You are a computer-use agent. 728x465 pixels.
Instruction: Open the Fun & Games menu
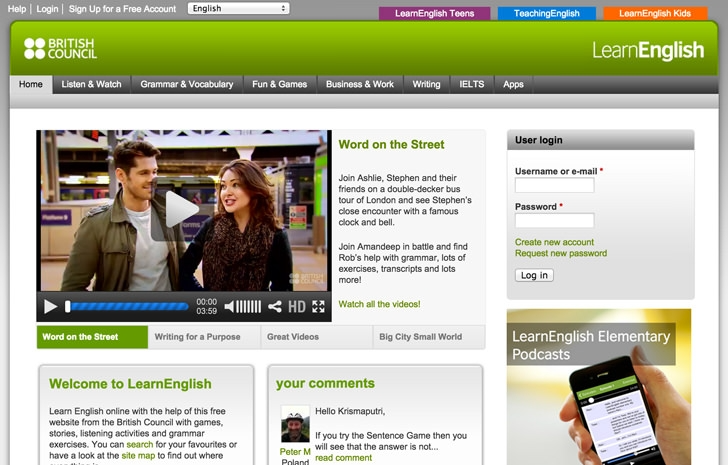pyautogui.click(x=280, y=84)
